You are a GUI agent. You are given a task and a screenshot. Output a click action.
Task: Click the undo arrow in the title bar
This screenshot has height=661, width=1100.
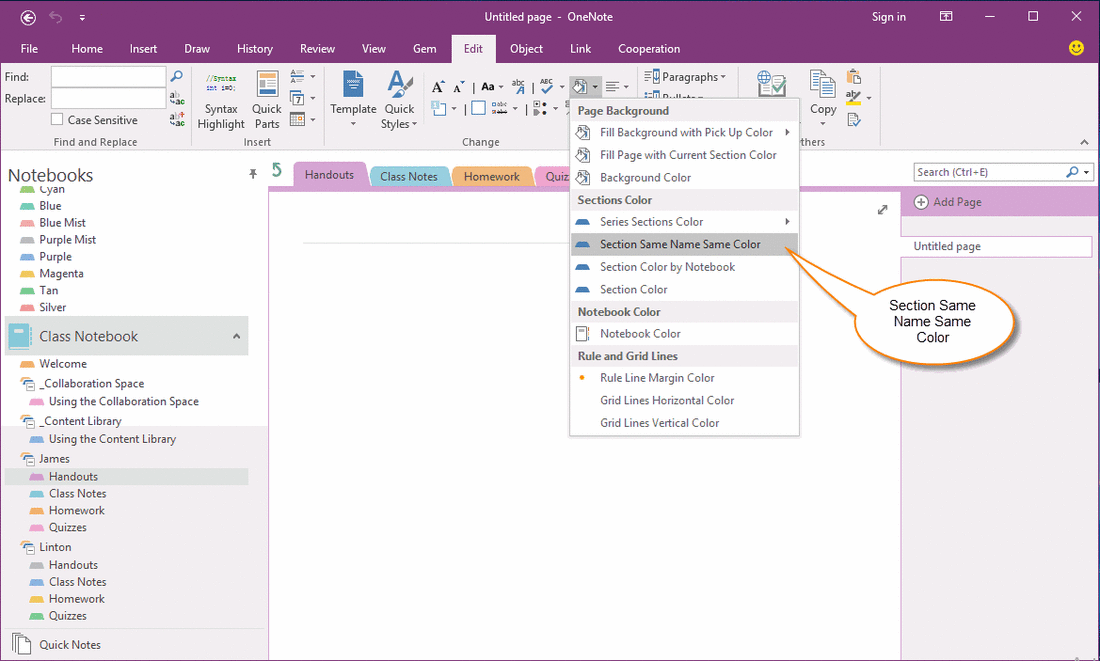pos(55,17)
